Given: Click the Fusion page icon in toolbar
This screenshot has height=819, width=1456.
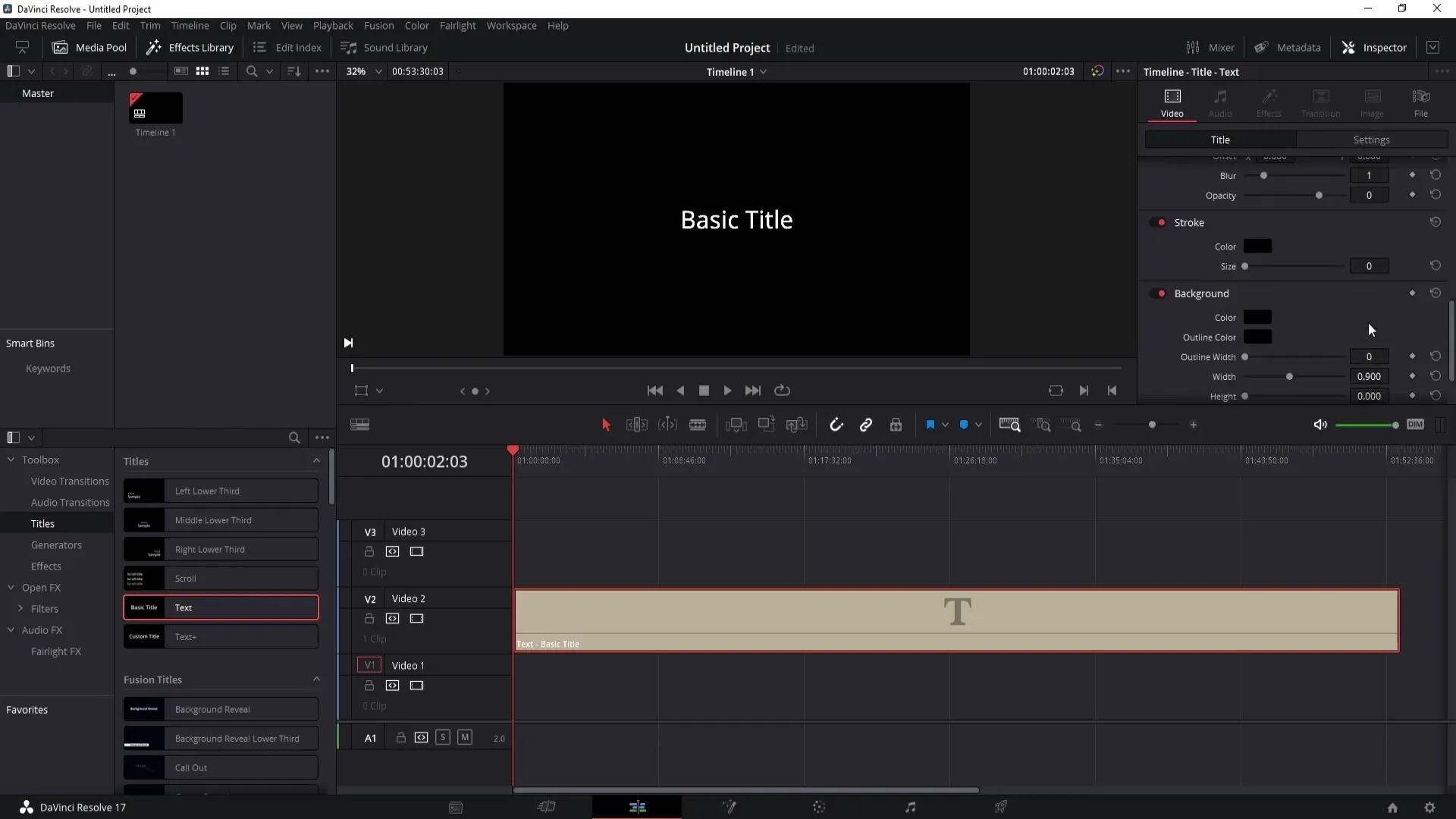Looking at the screenshot, I should pyautogui.click(x=728, y=807).
